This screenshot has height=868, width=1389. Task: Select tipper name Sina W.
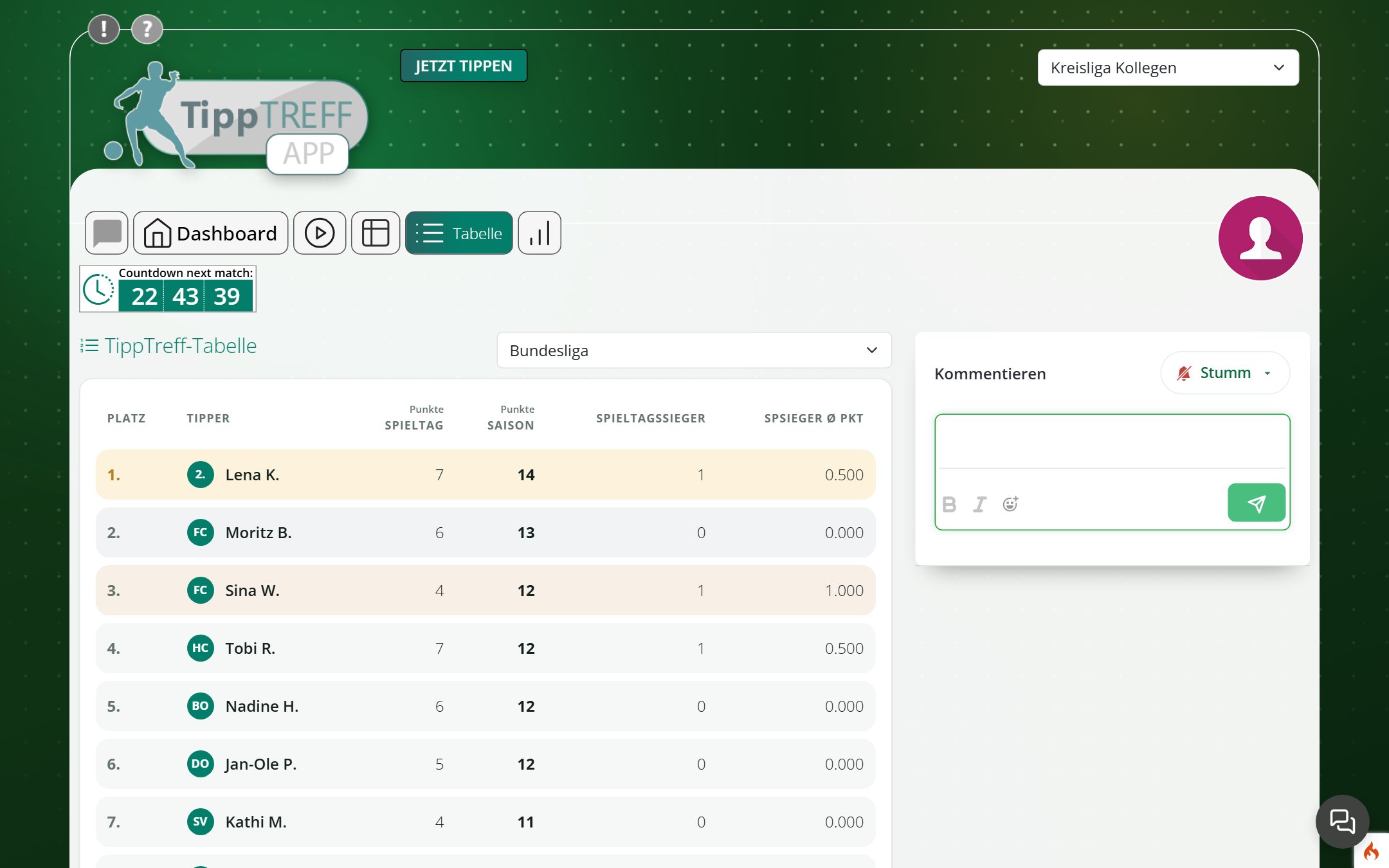[x=252, y=590]
